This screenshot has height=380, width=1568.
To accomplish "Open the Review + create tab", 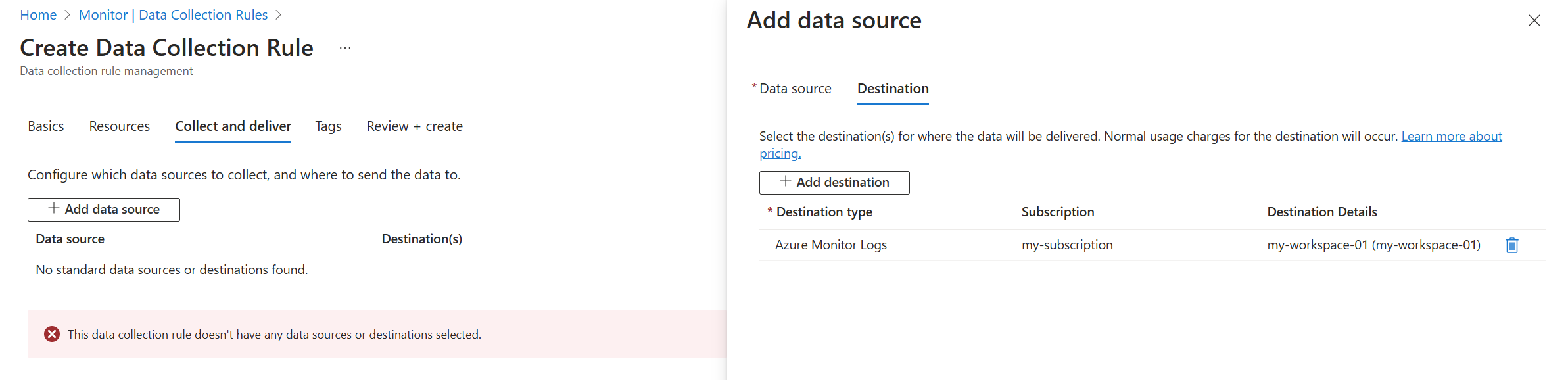I will [414, 126].
